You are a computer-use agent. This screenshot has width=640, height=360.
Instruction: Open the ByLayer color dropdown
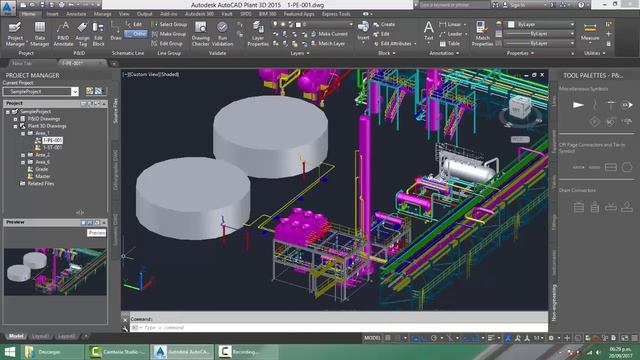541,24
